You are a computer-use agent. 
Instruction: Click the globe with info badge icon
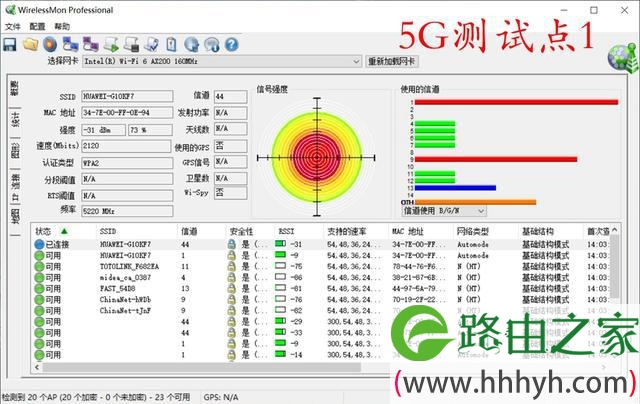pos(212,44)
